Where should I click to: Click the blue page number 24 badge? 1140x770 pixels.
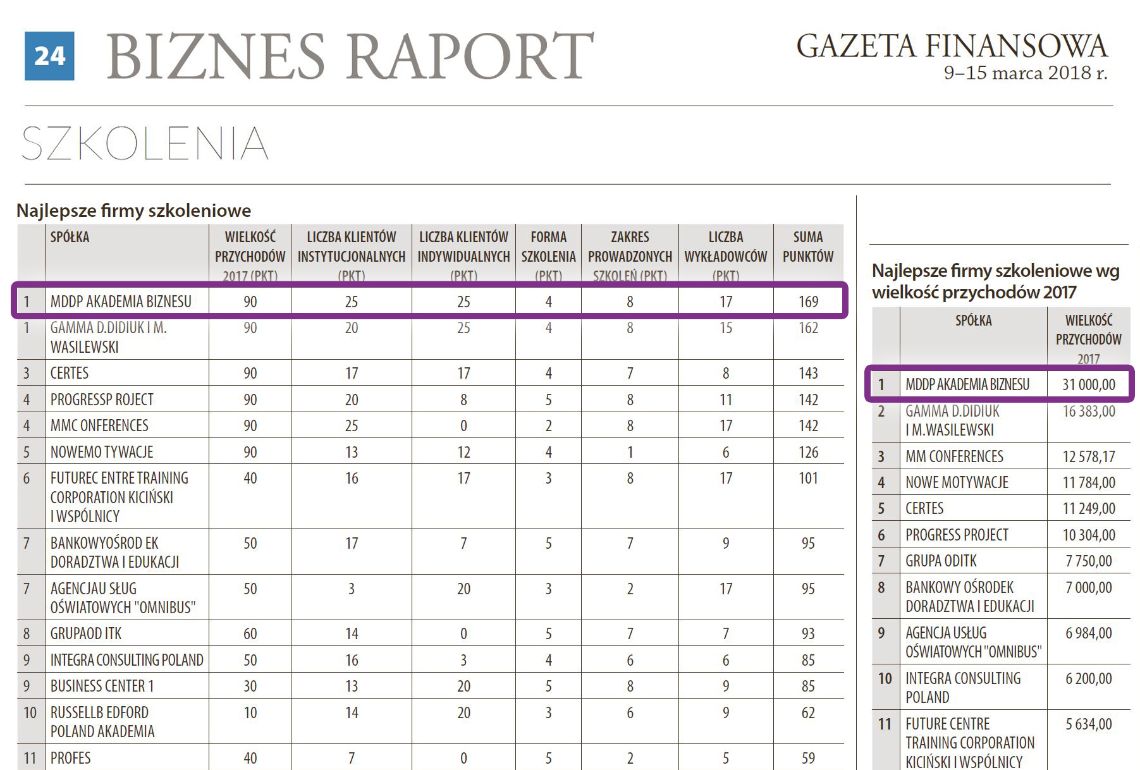49,56
